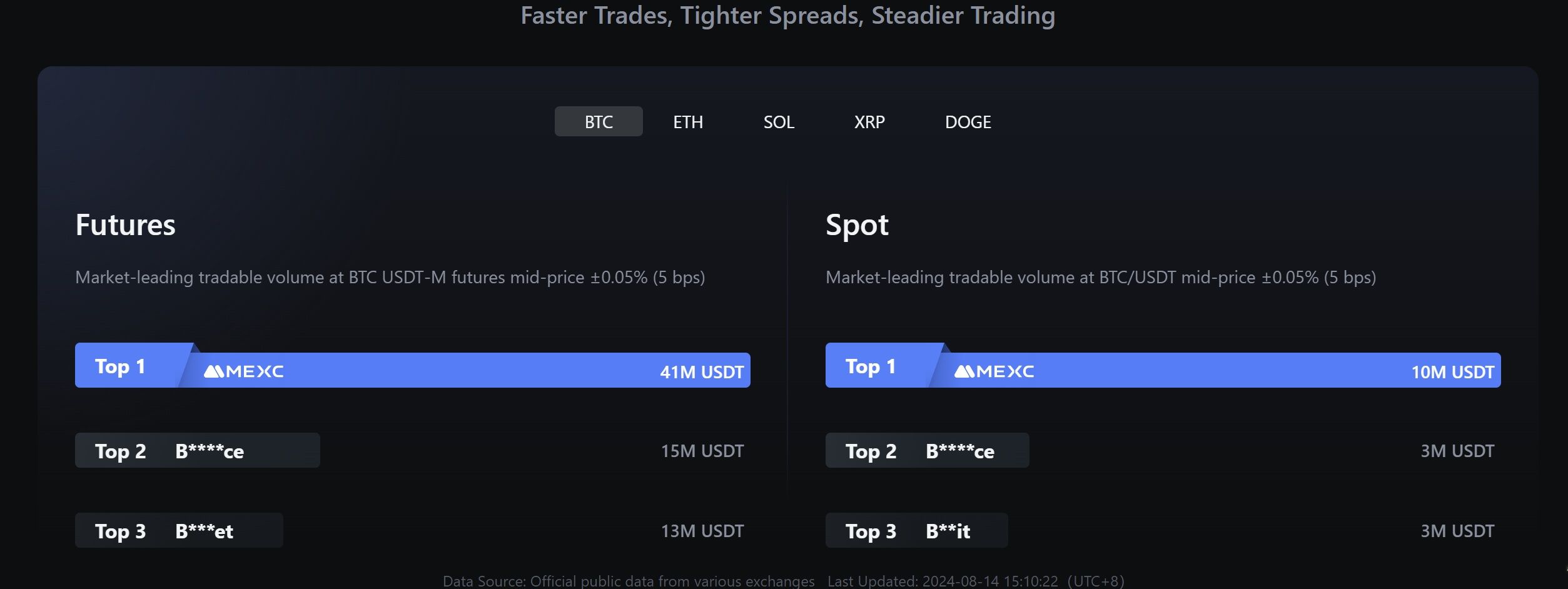
Task: Click the 15M USDT futures volume value
Action: tap(702, 451)
